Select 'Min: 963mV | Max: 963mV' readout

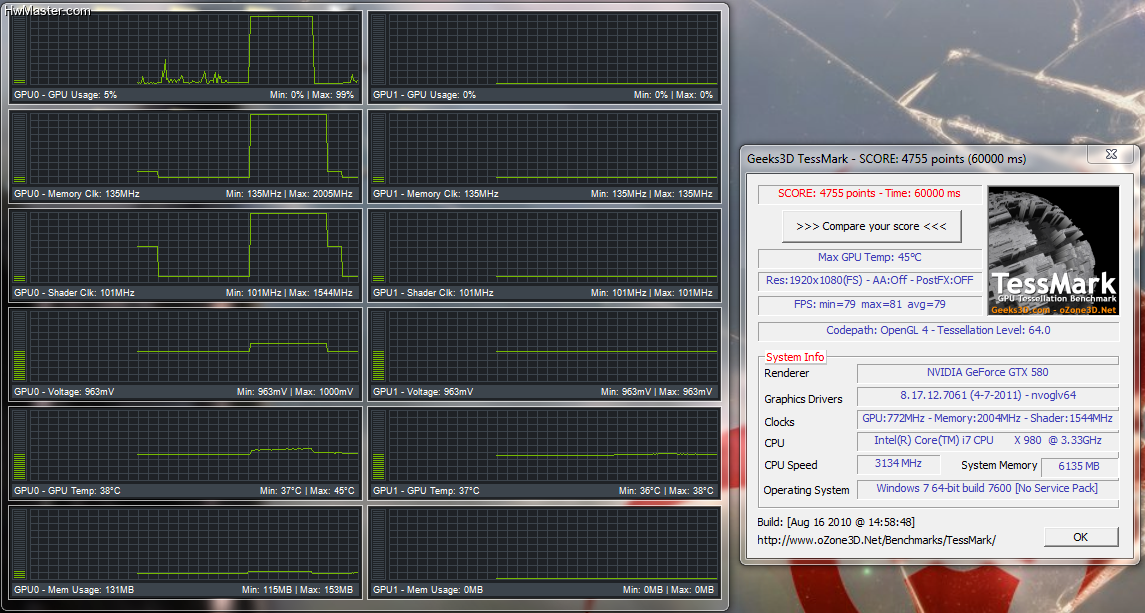tap(656, 392)
